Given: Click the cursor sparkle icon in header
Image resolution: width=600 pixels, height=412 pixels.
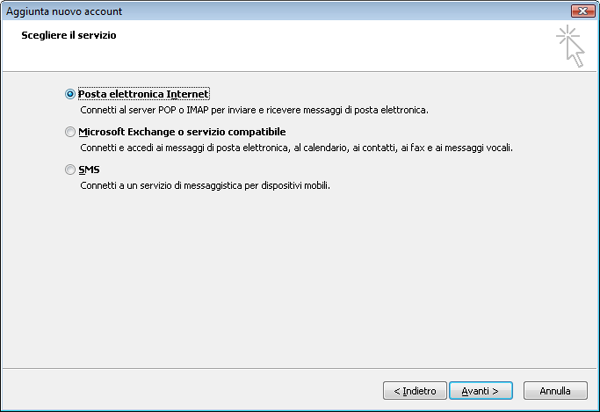Looking at the screenshot, I should point(571,46).
